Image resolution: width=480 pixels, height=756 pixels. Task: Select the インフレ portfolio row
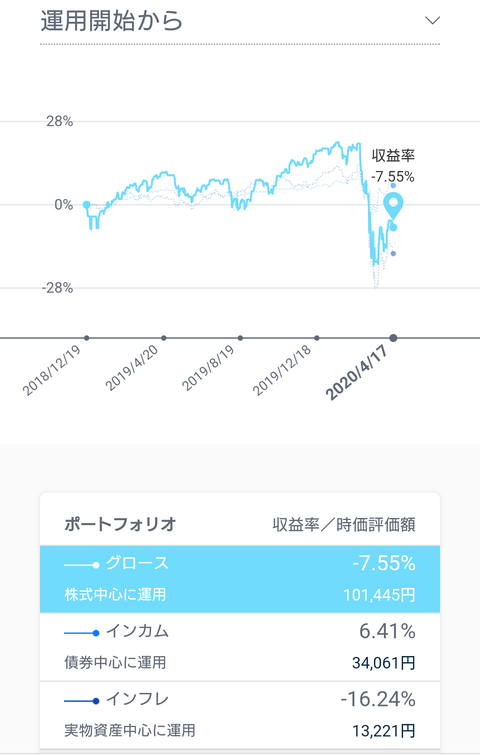click(240, 715)
